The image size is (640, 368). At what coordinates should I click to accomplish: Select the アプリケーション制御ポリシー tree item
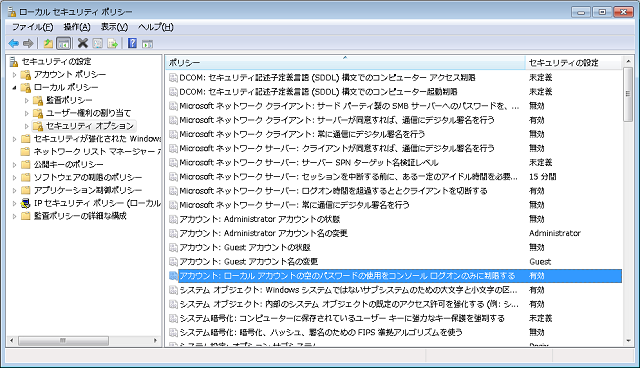click(x=88, y=190)
